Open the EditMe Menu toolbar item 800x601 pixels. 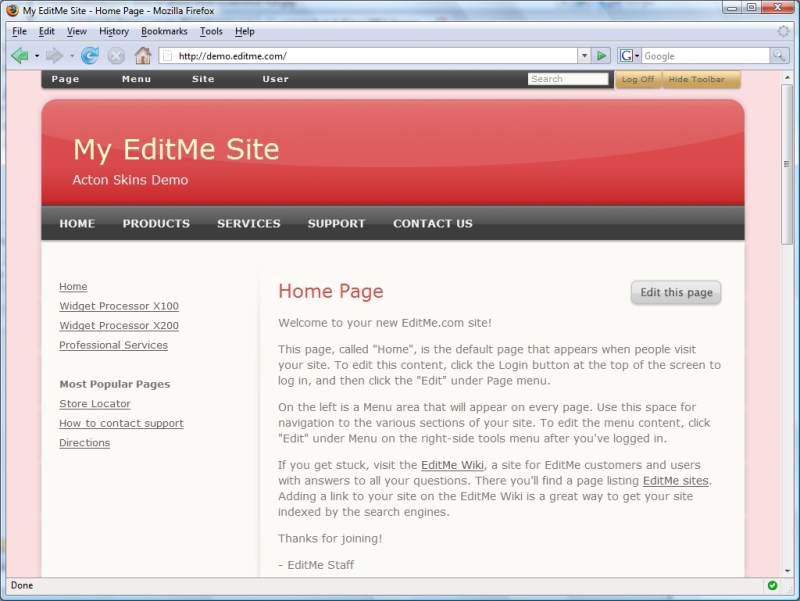[x=136, y=79]
